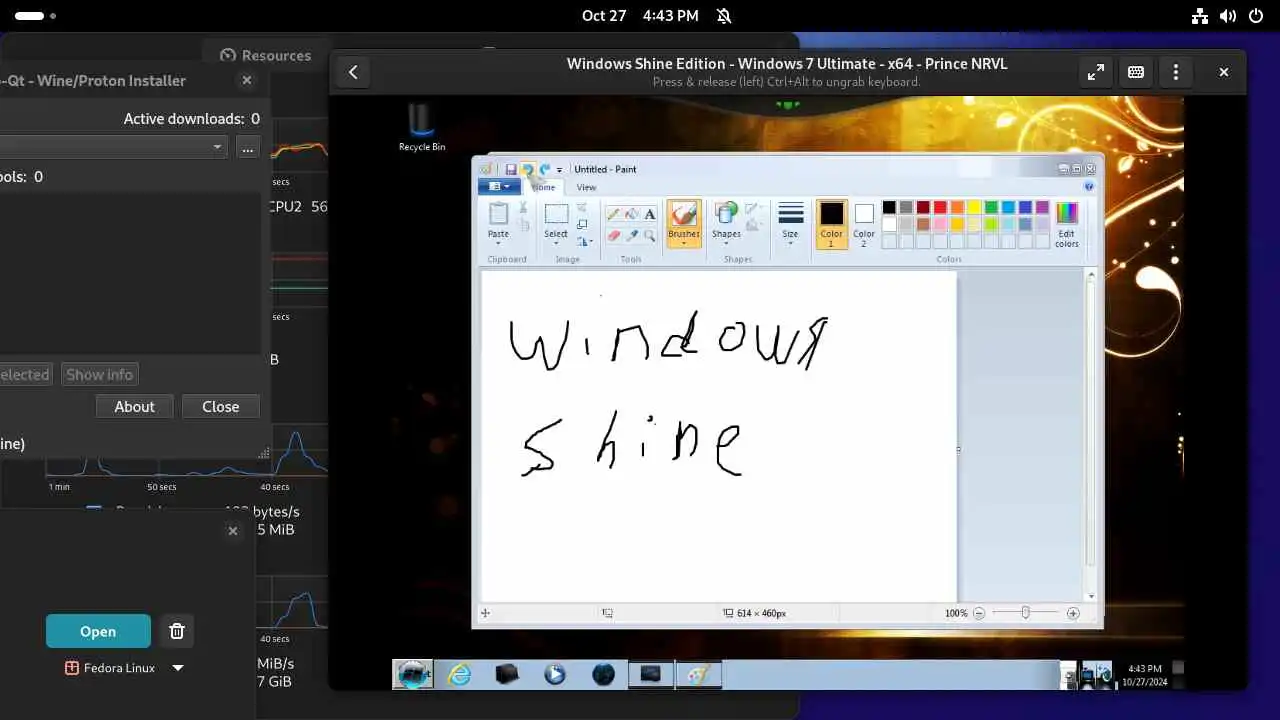This screenshot has width=1280, height=720.
Task: Select the Color picker eyedropper tool
Action: [x=631, y=235]
